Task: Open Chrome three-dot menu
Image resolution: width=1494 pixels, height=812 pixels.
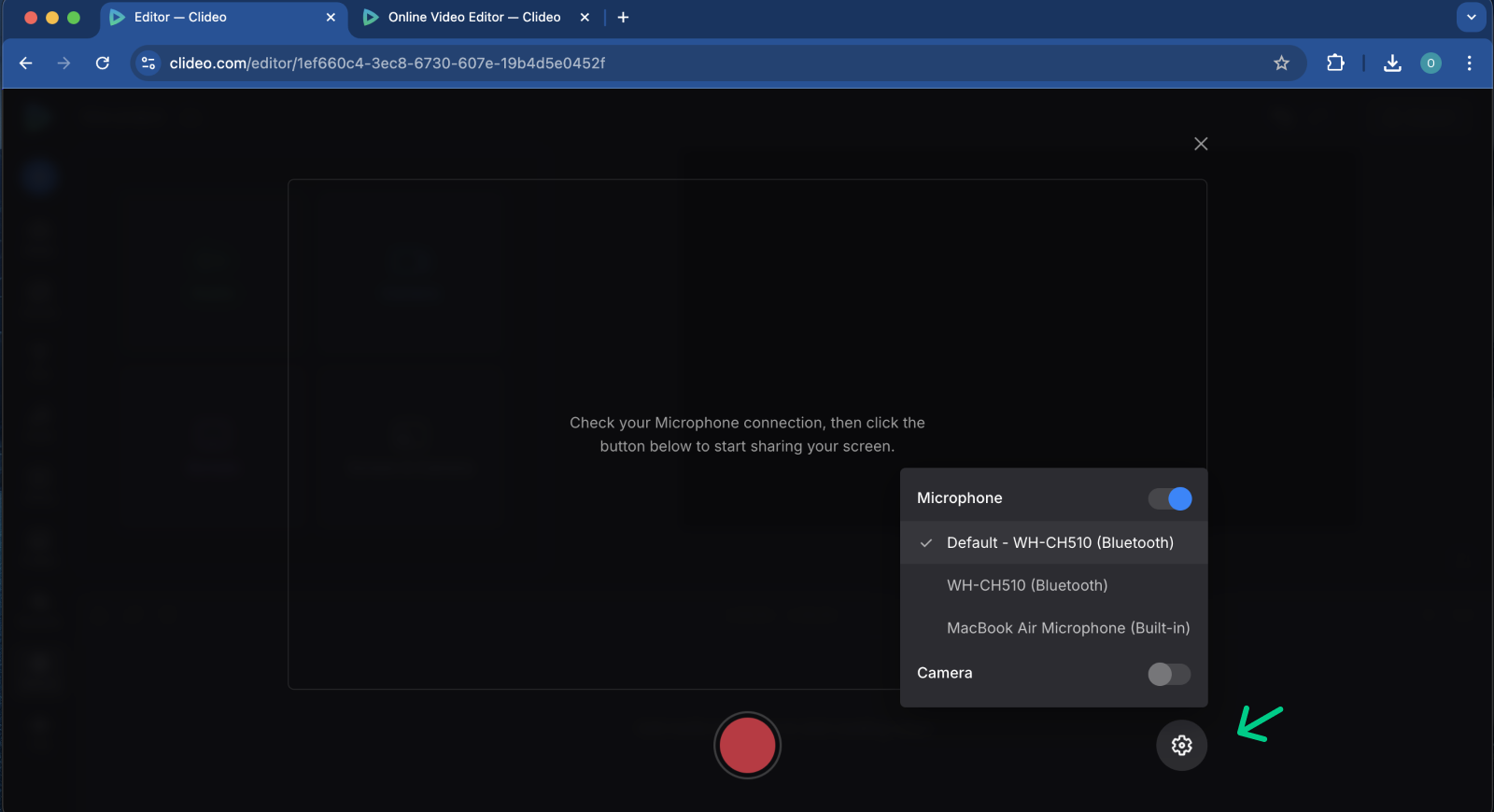Action: 1470,63
